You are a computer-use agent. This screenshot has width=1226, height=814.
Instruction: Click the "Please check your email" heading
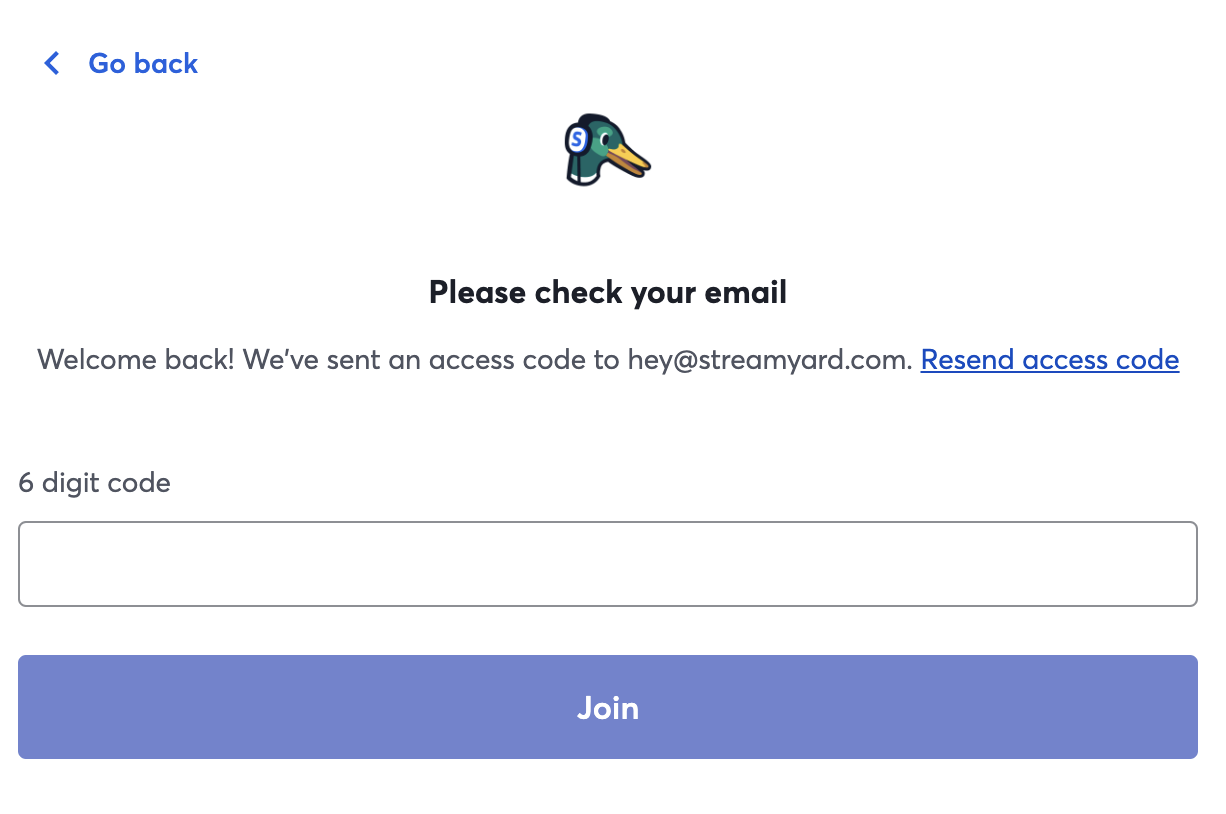608,292
